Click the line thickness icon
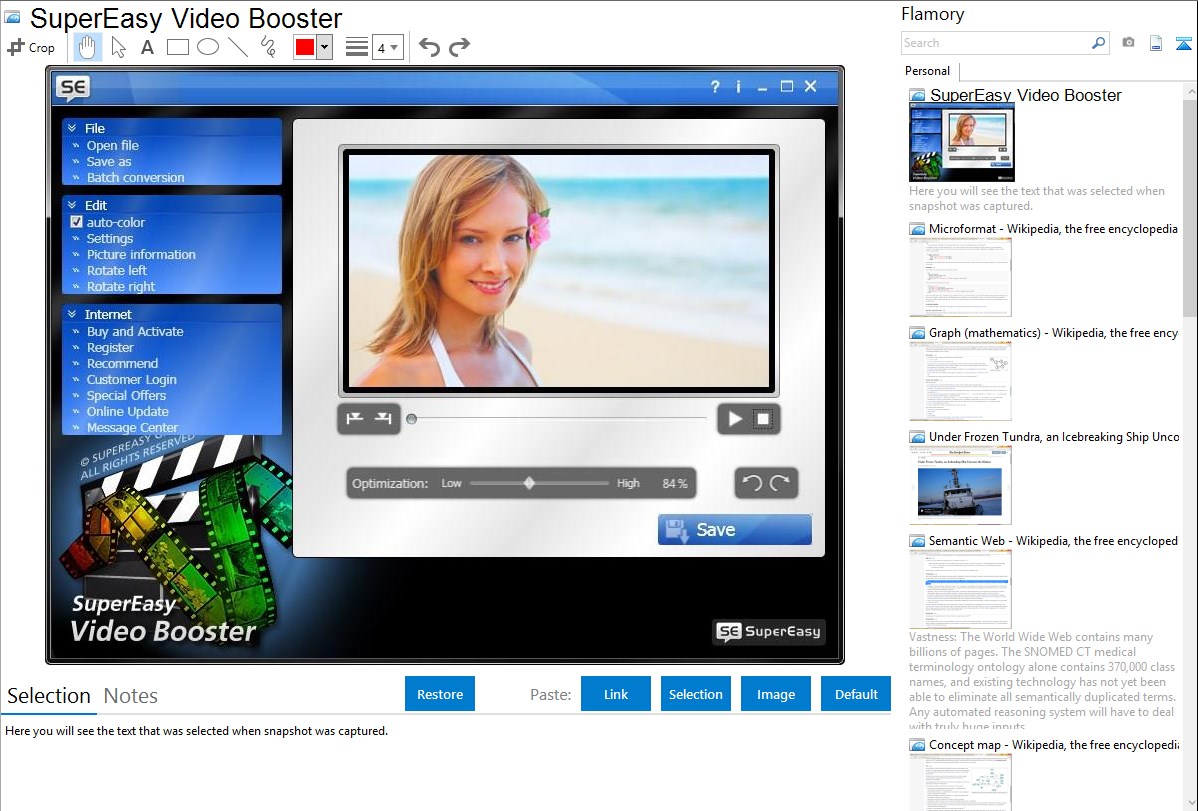The width and height of the screenshot is (1198, 811). (356, 47)
